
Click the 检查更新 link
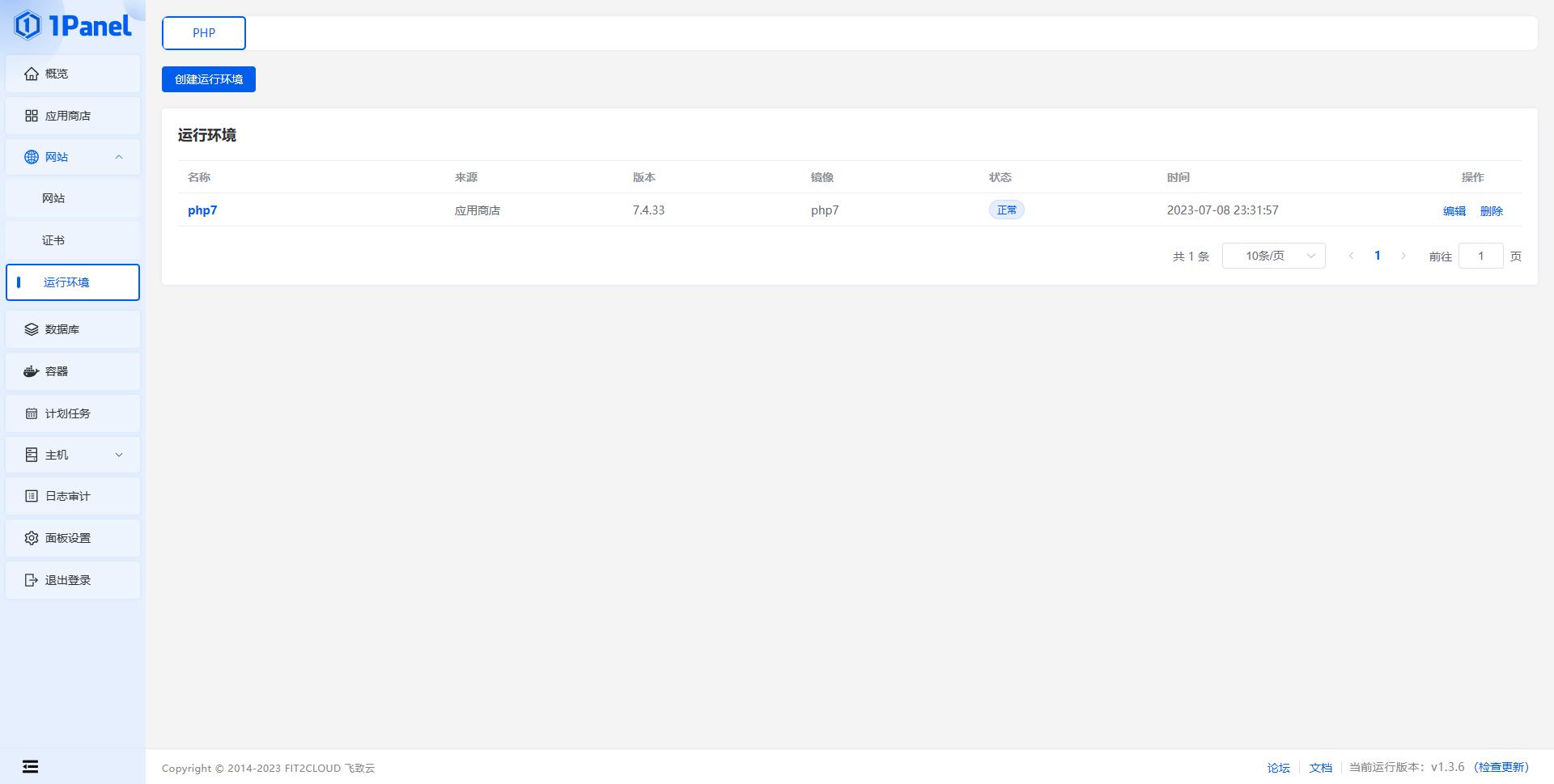(x=1502, y=767)
